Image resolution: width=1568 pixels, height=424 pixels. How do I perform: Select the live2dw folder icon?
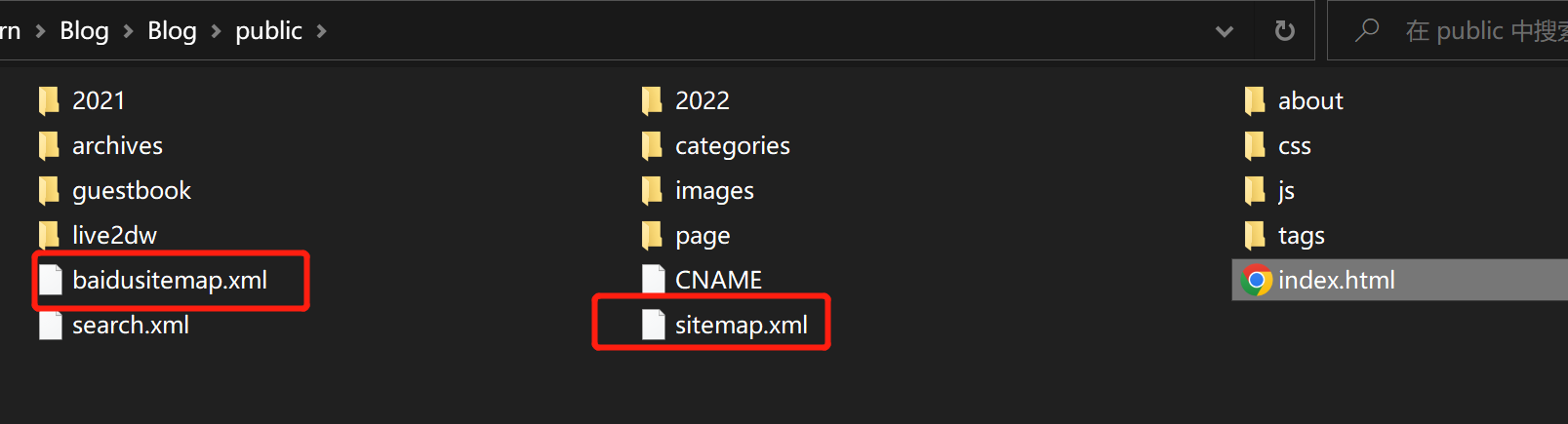49,235
